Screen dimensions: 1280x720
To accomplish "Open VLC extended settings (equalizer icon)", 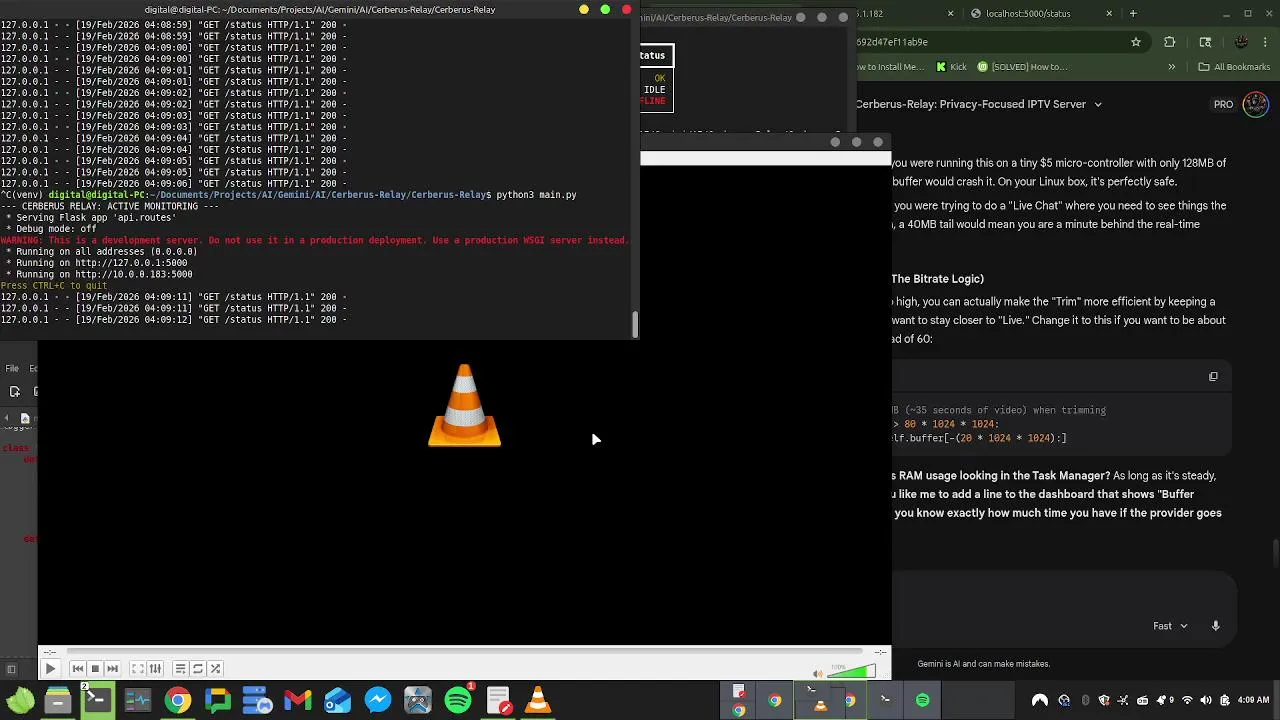I will (155, 669).
